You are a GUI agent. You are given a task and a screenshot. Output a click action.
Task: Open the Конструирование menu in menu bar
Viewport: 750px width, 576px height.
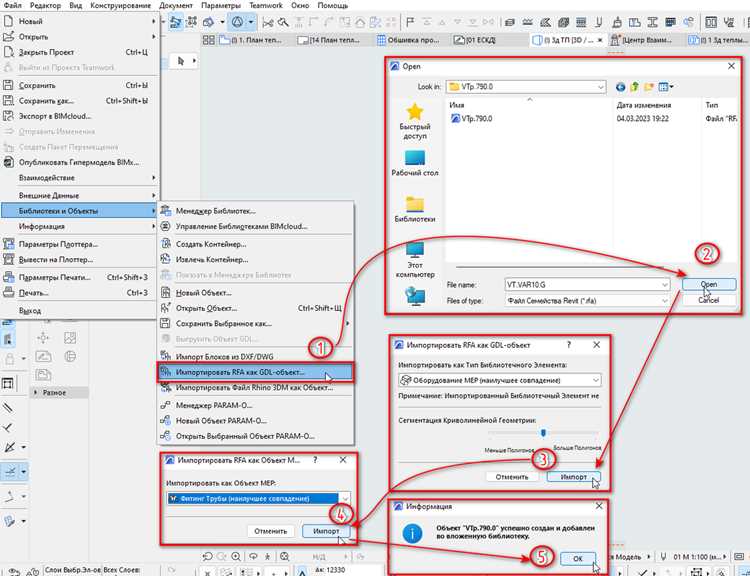120,5
